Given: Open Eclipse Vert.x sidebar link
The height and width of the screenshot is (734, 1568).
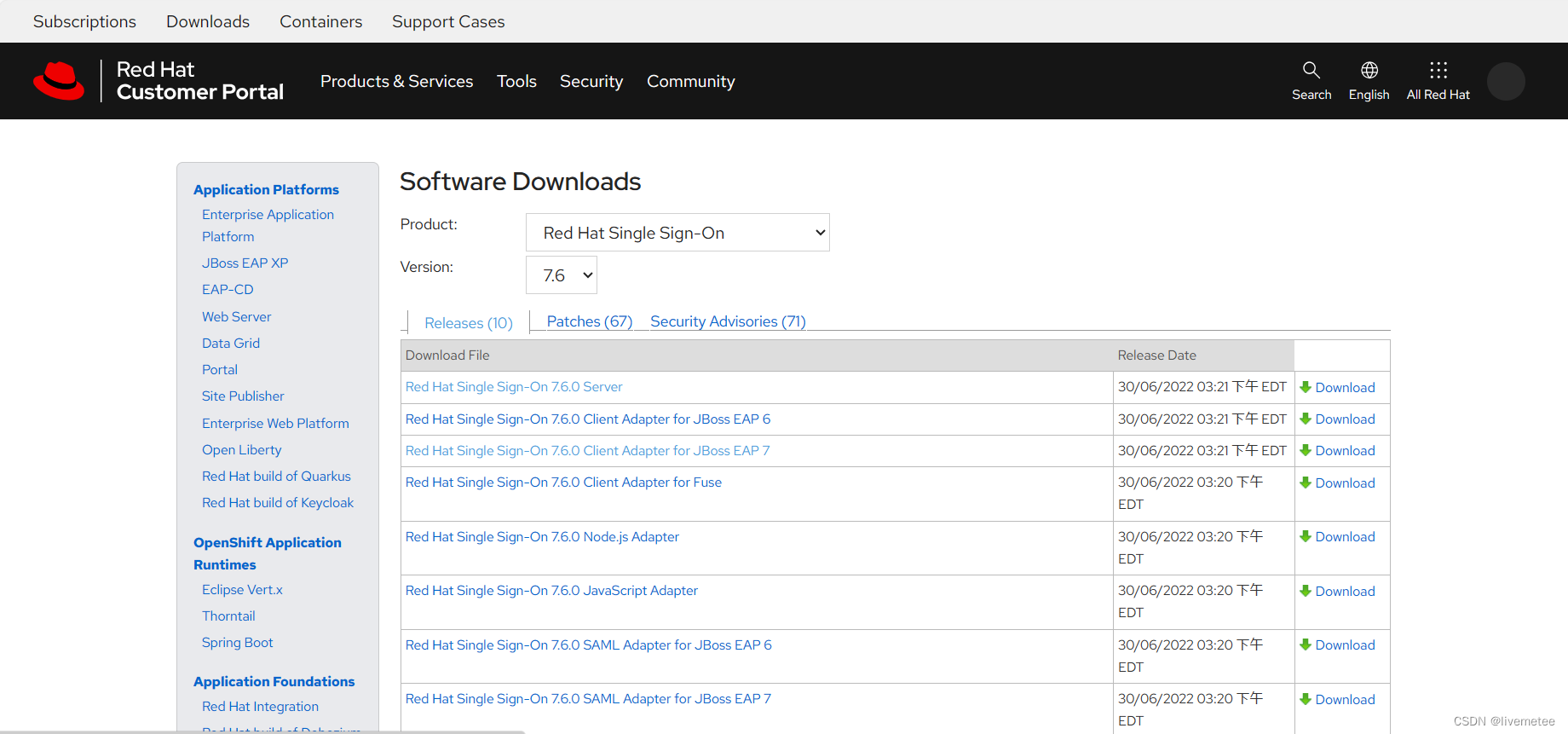Looking at the screenshot, I should click(242, 589).
